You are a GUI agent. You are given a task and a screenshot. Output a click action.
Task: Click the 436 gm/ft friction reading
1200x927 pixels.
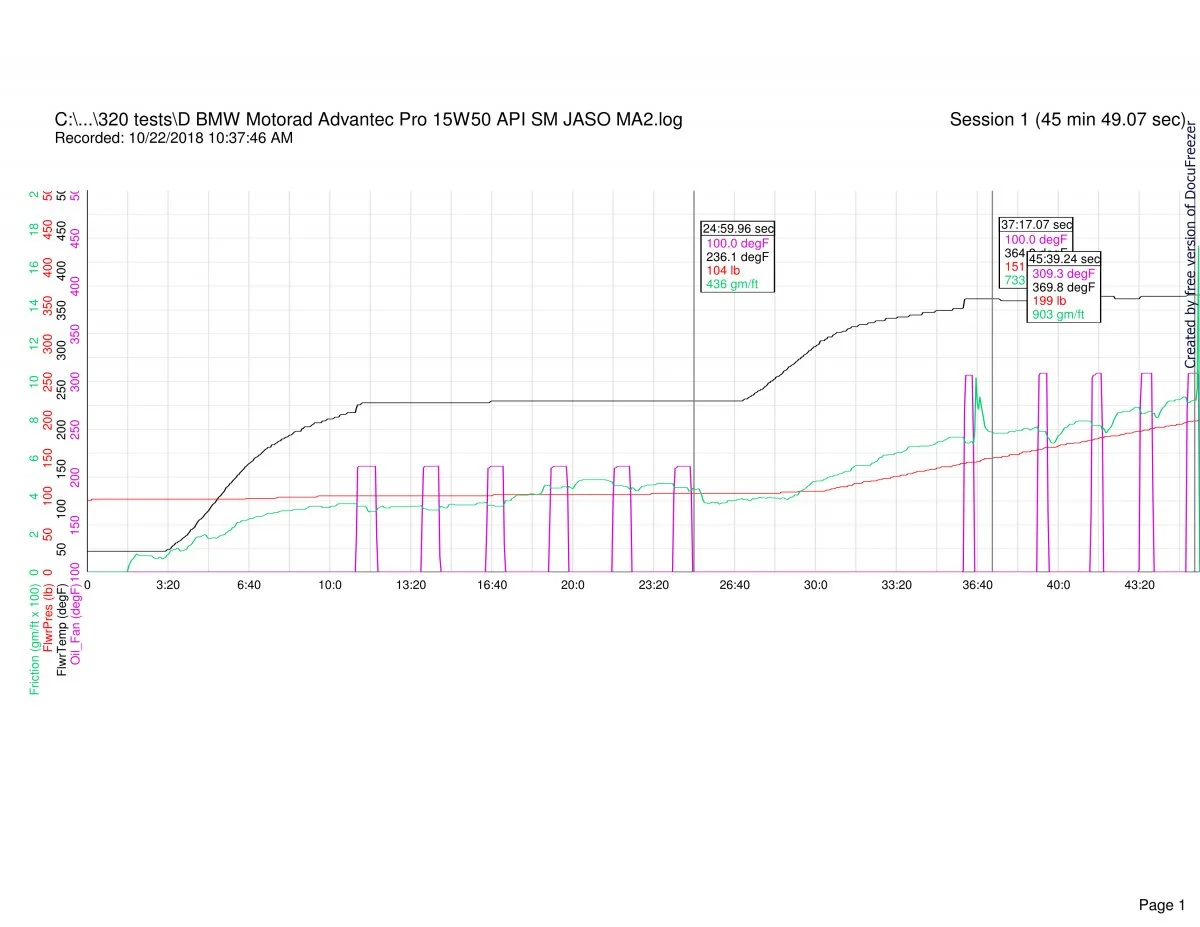tap(730, 285)
